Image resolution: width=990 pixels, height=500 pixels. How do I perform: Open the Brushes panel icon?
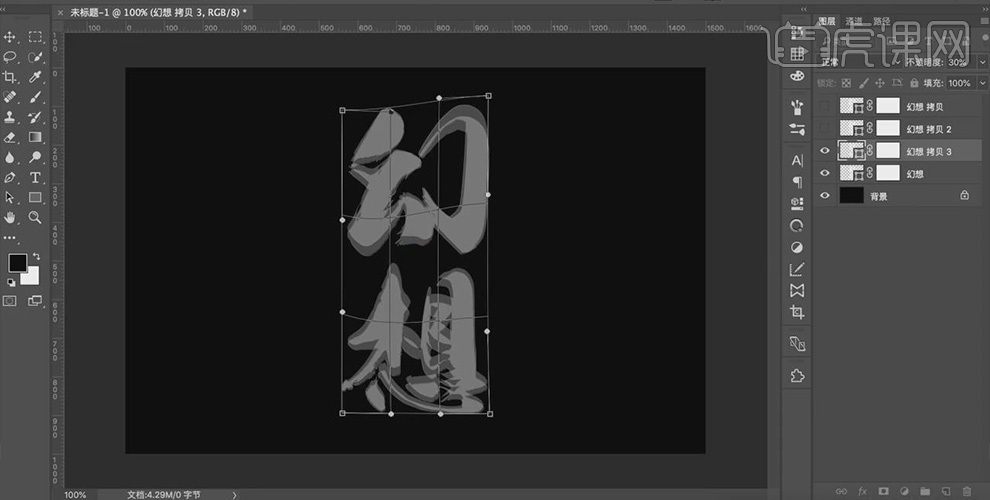(x=797, y=107)
